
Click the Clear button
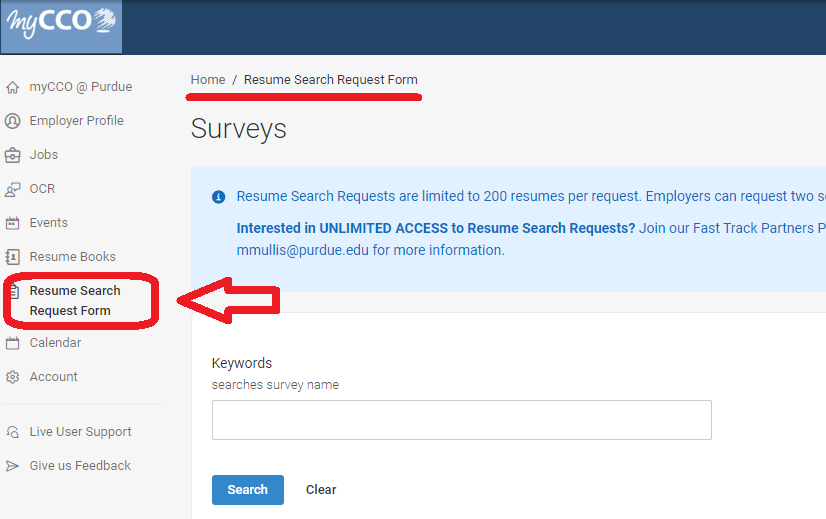coord(321,490)
